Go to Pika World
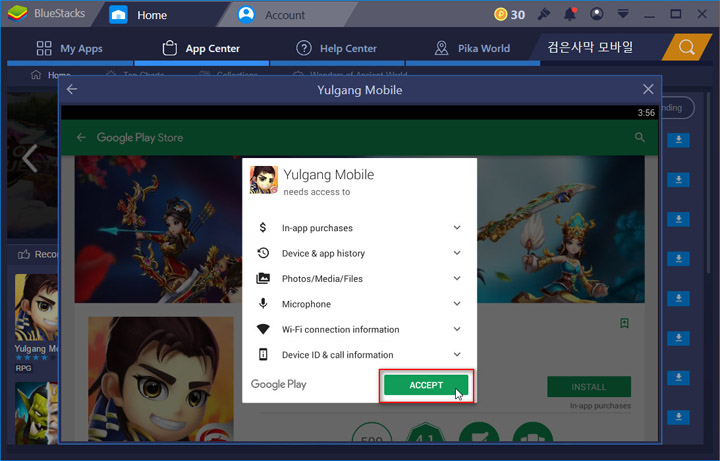 472,48
